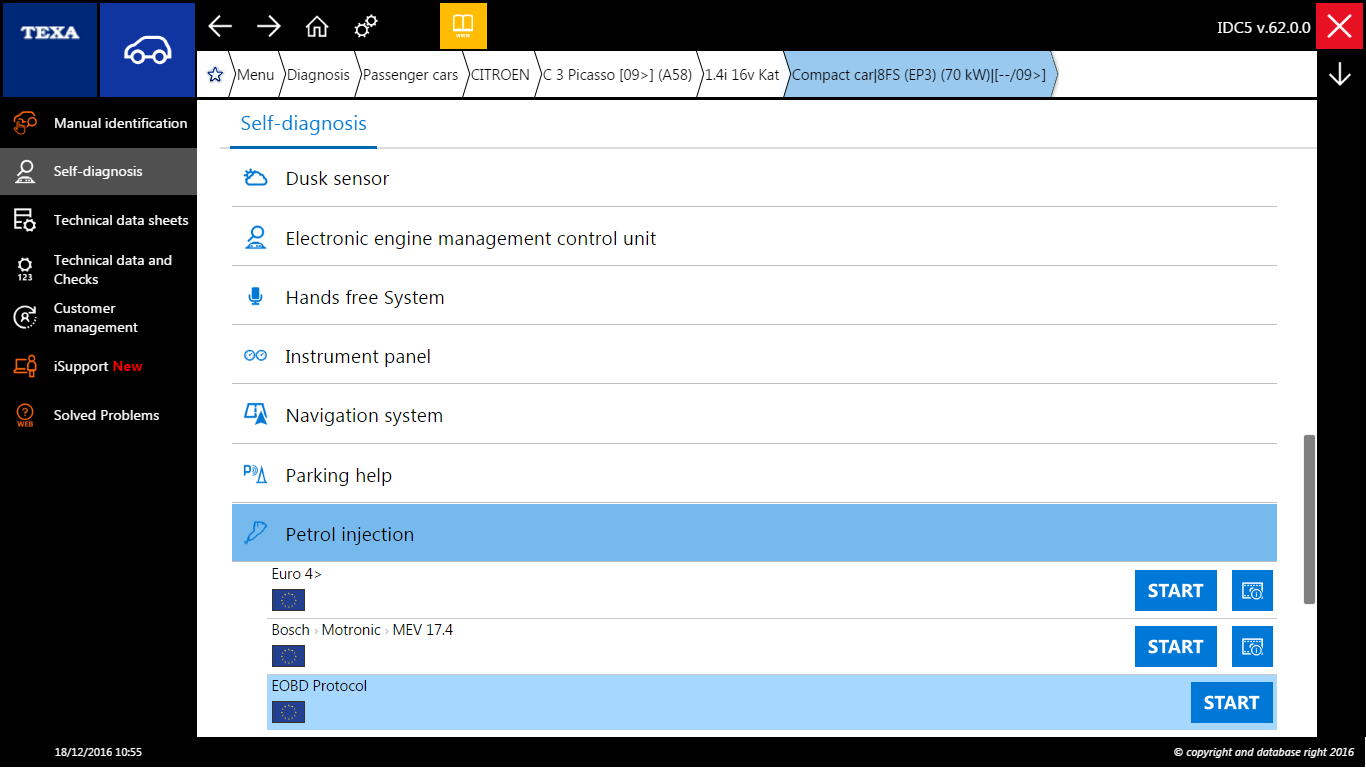
Task: Go to Menu breadcrumb
Action: point(255,75)
